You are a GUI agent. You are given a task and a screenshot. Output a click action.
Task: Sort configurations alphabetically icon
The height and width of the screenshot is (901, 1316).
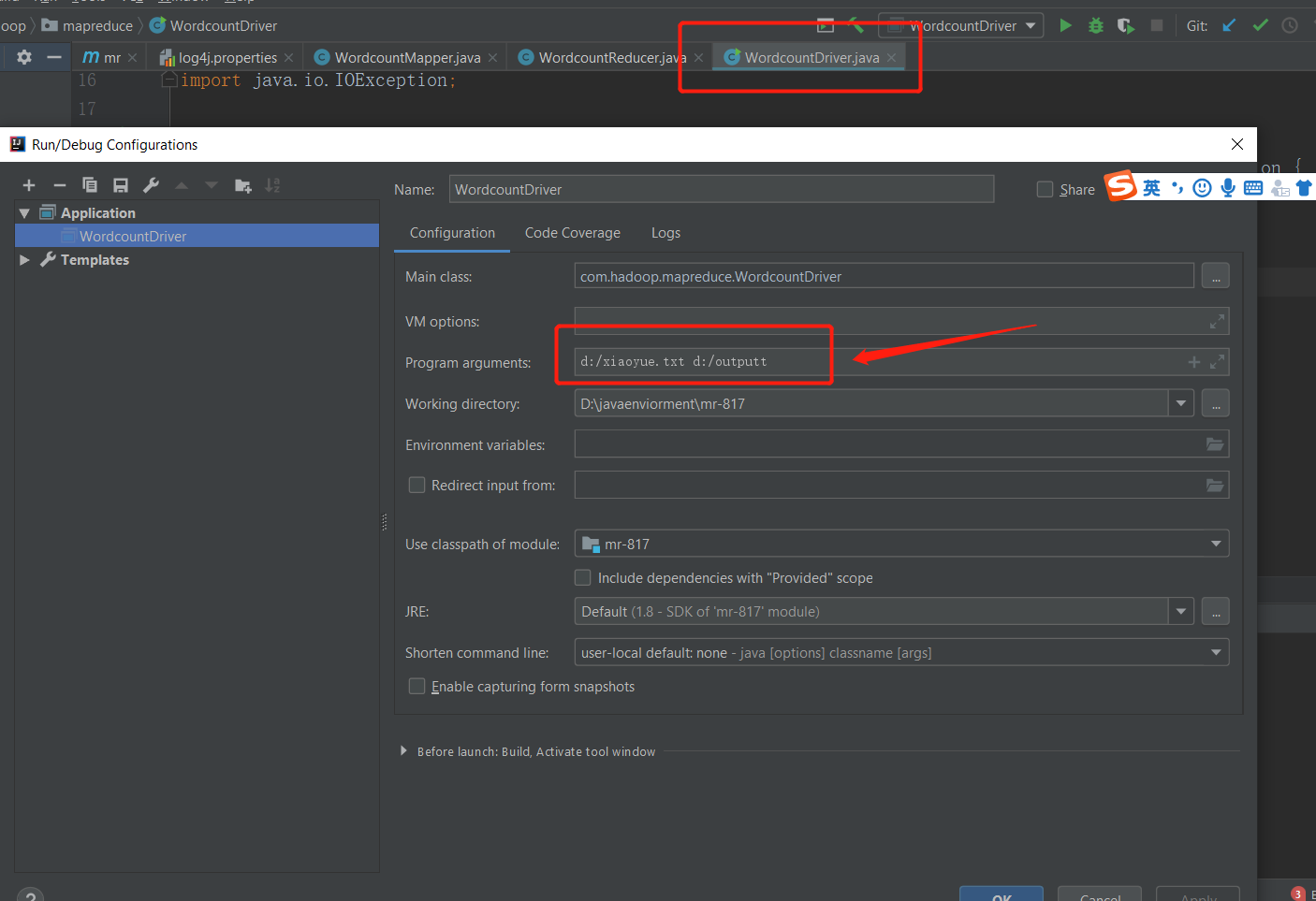(x=272, y=185)
